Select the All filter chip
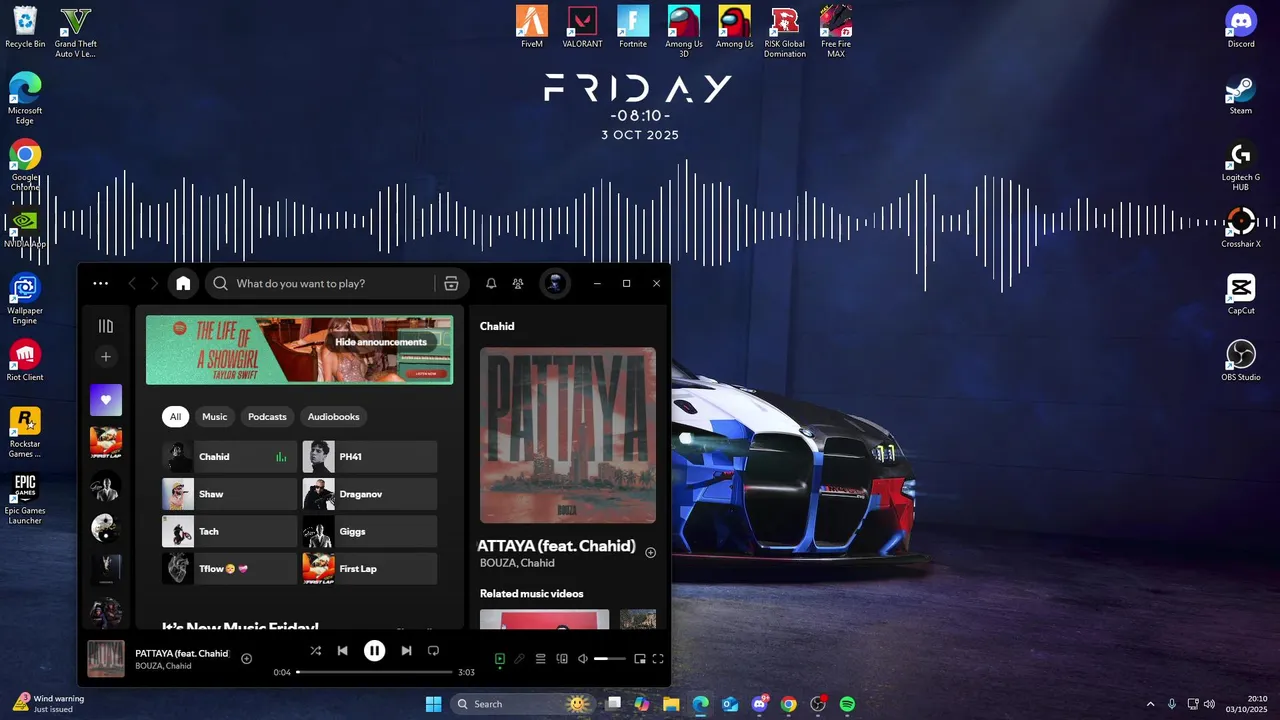The image size is (1280, 720). tap(175, 416)
